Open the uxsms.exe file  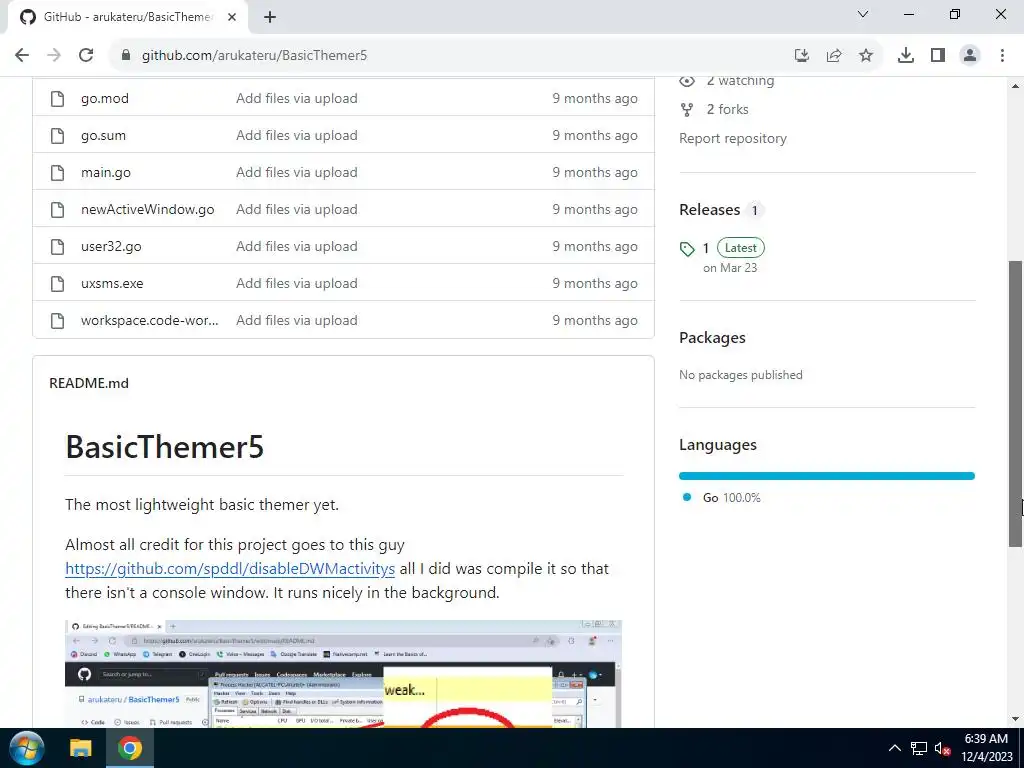pyautogui.click(x=112, y=283)
